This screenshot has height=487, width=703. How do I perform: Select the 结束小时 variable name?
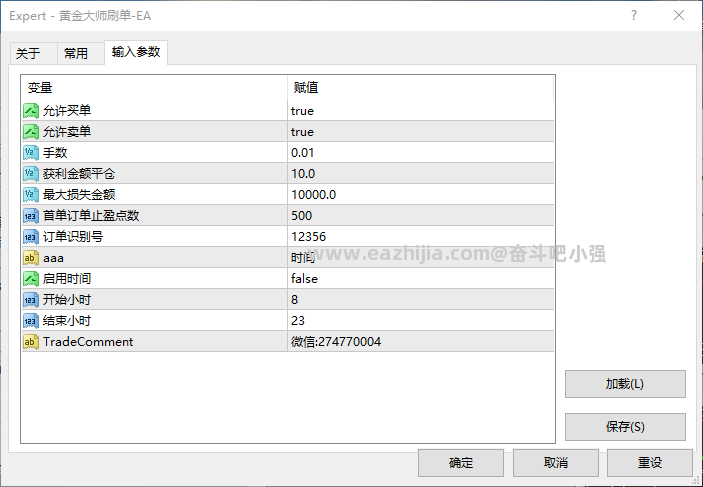(67, 321)
